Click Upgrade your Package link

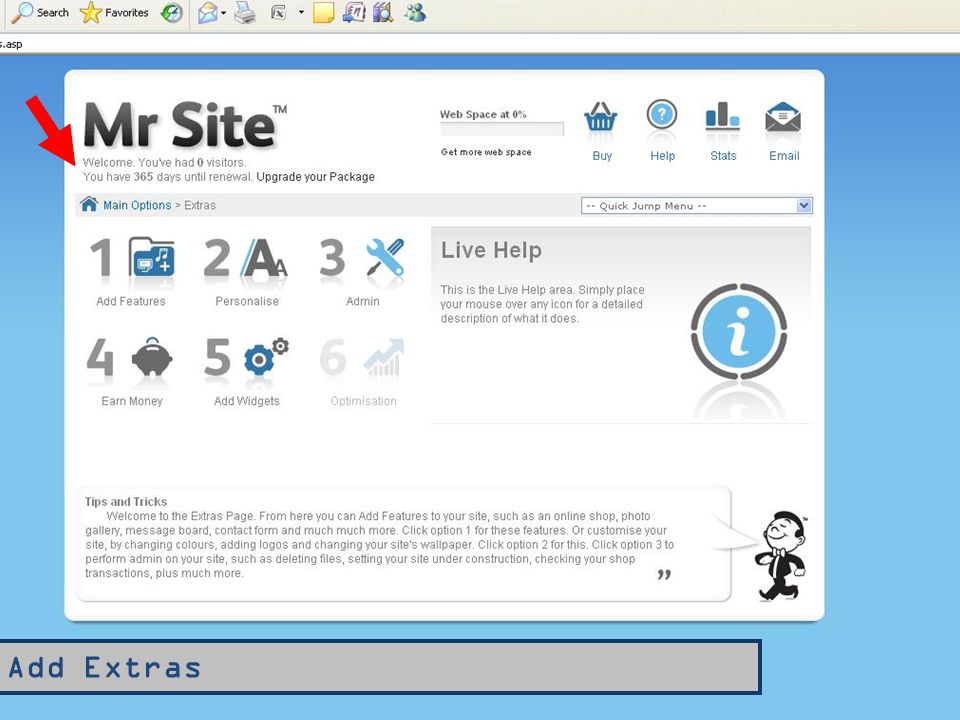315,177
